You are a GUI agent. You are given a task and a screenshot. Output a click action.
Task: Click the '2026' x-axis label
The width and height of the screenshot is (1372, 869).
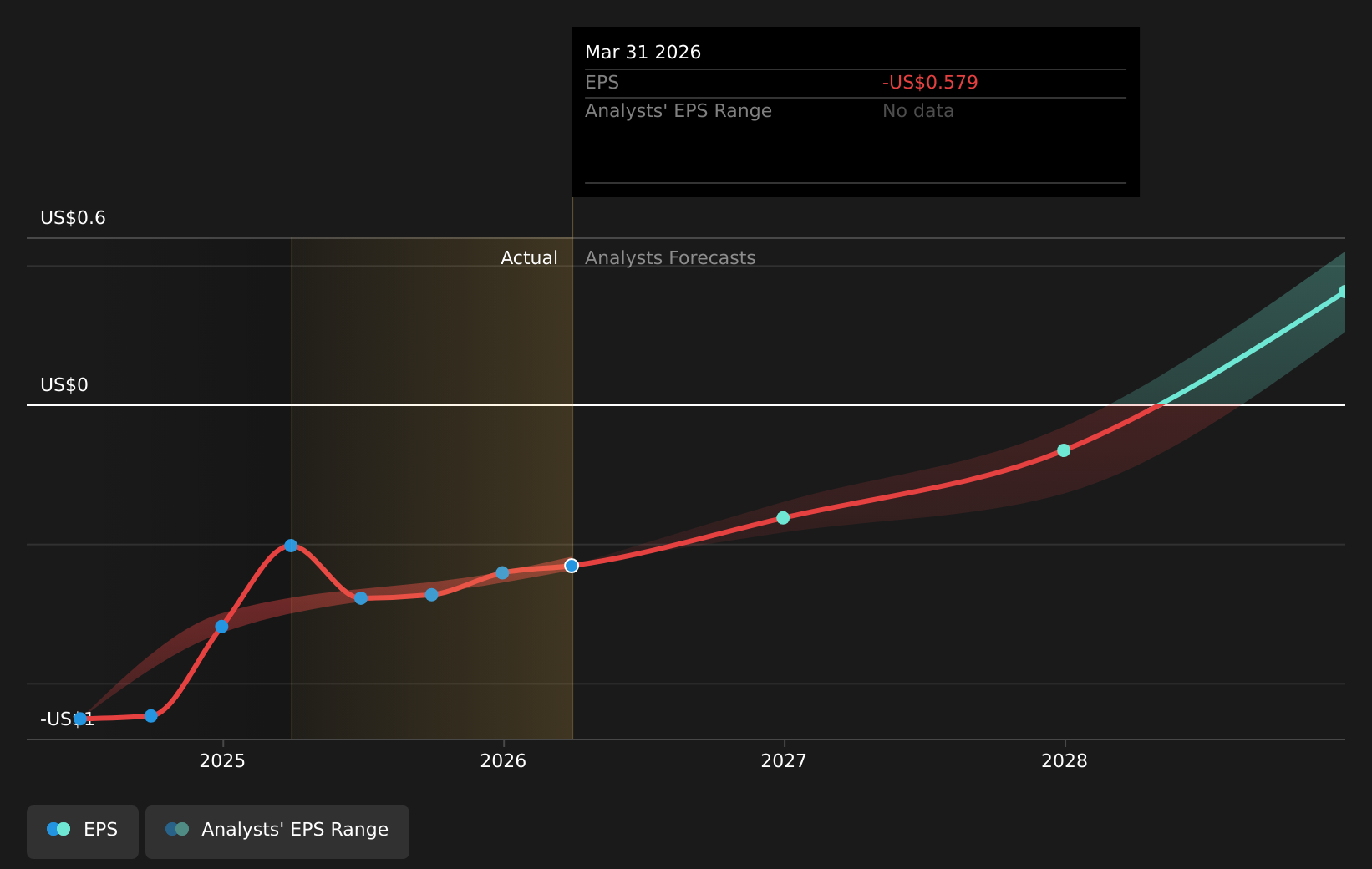coord(503,760)
